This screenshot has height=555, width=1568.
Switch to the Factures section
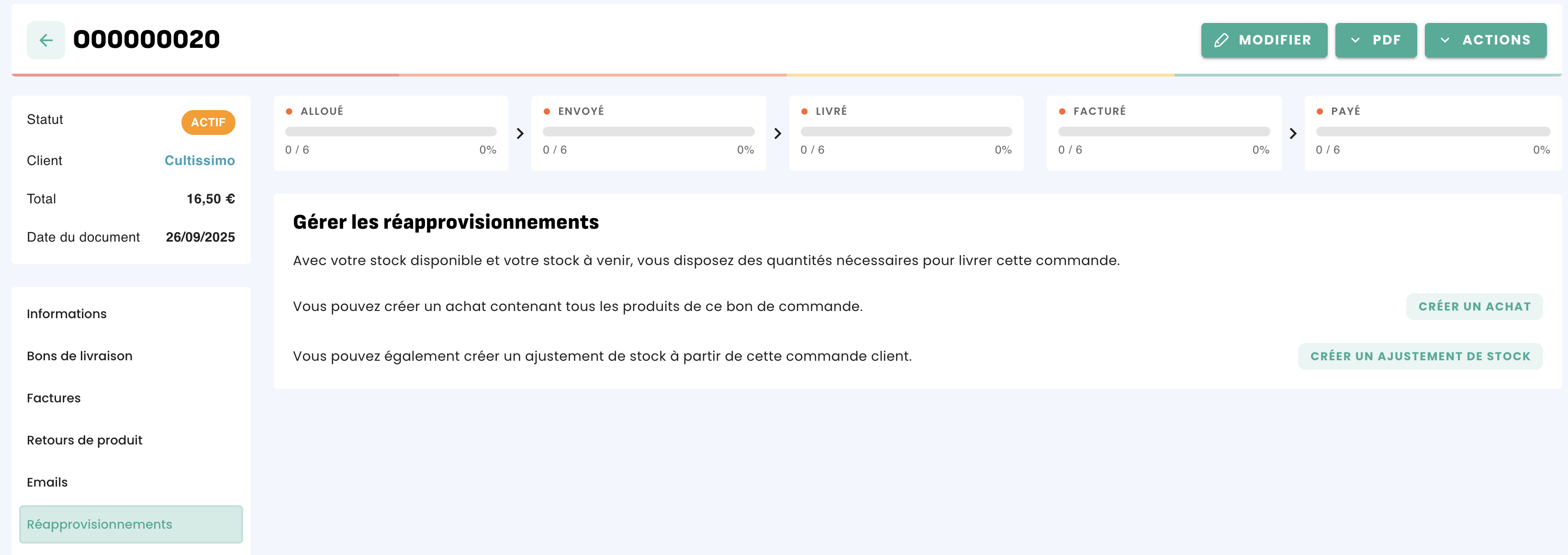pyautogui.click(x=54, y=398)
